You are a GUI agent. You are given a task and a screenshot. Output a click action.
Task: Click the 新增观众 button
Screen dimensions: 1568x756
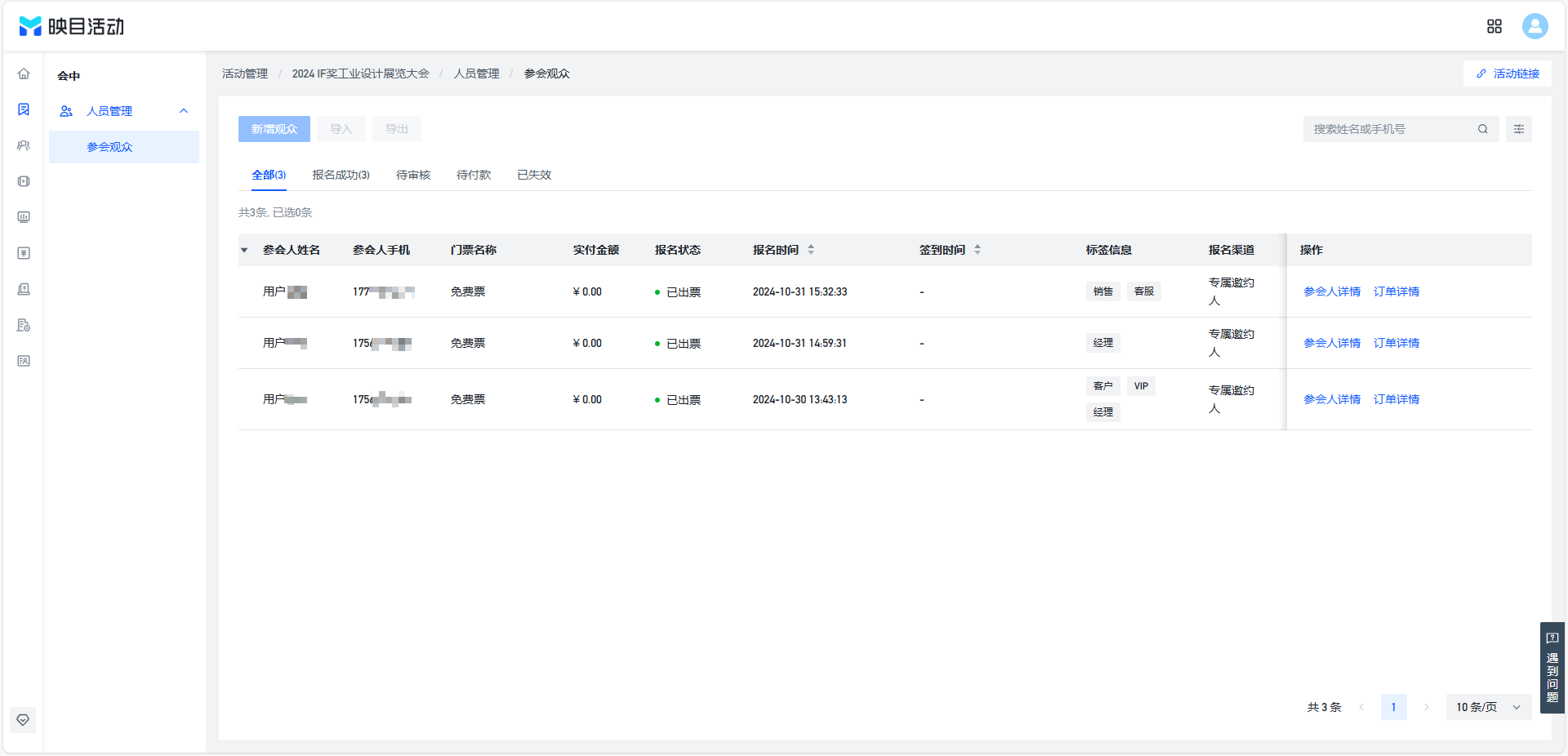click(274, 129)
